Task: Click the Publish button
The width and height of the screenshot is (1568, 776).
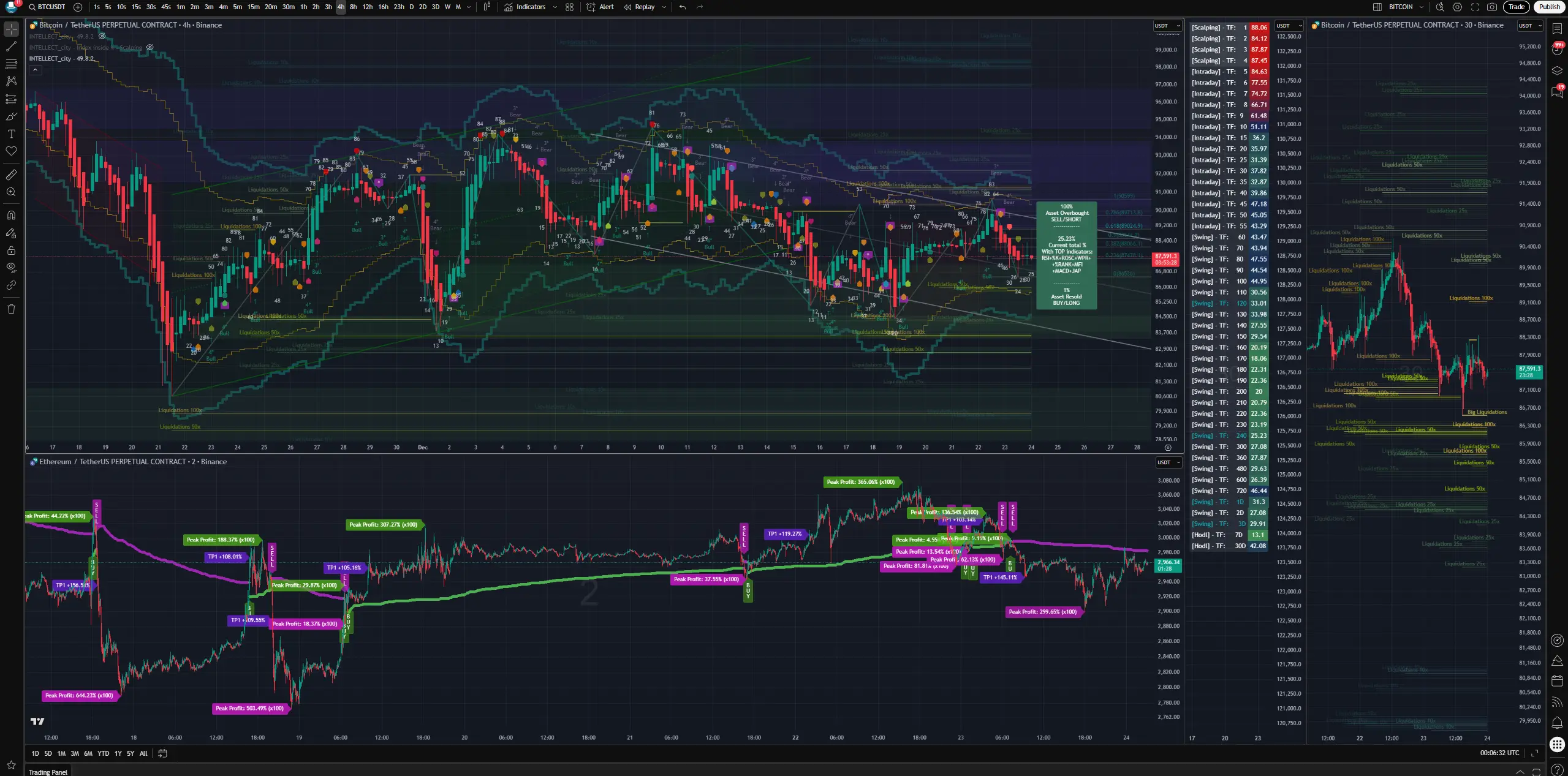Action: (1550, 7)
